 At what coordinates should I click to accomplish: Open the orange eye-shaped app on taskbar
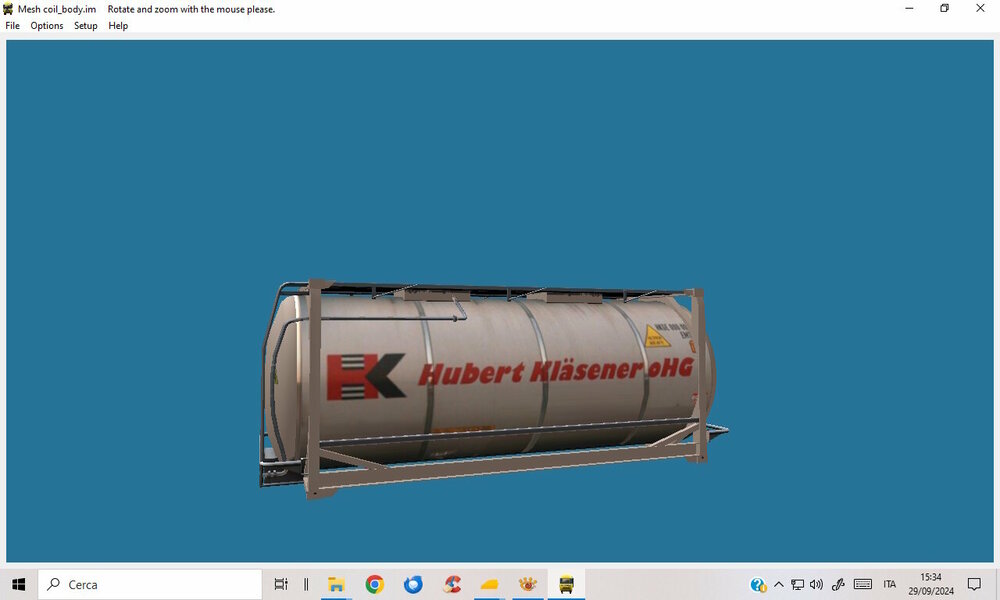528,584
